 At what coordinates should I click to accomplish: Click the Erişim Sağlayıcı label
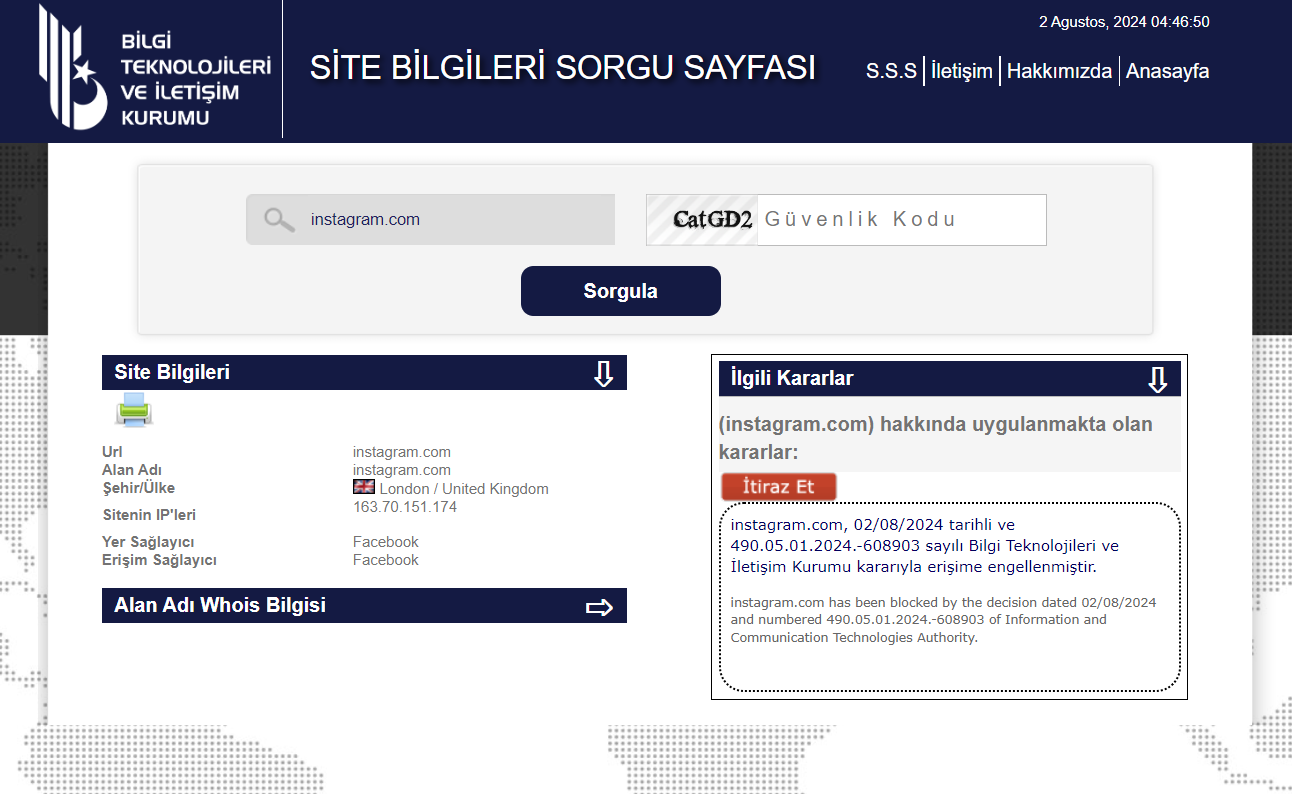(x=160, y=560)
